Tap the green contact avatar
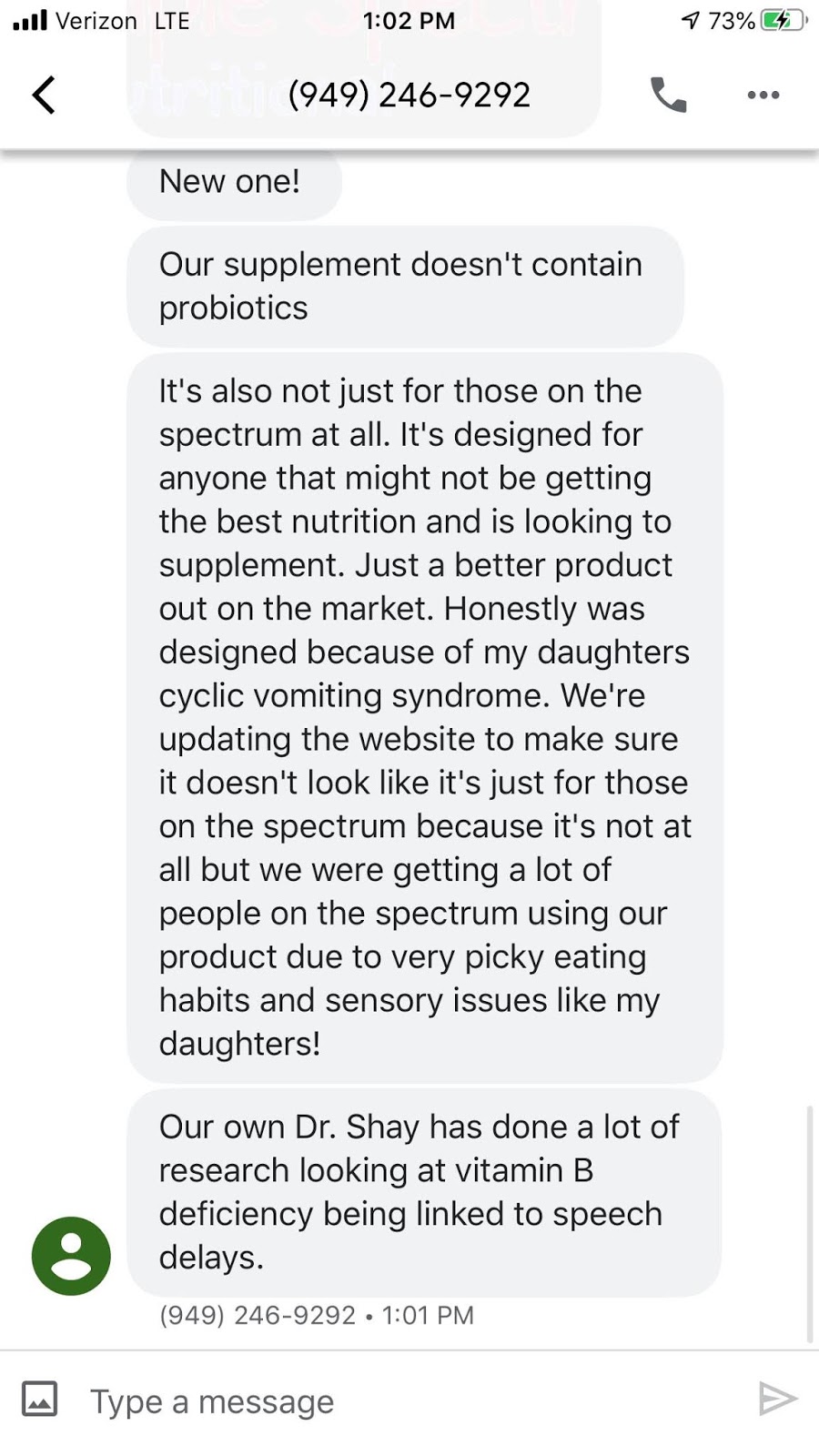This screenshot has width=819, height=1456. (71, 1256)
